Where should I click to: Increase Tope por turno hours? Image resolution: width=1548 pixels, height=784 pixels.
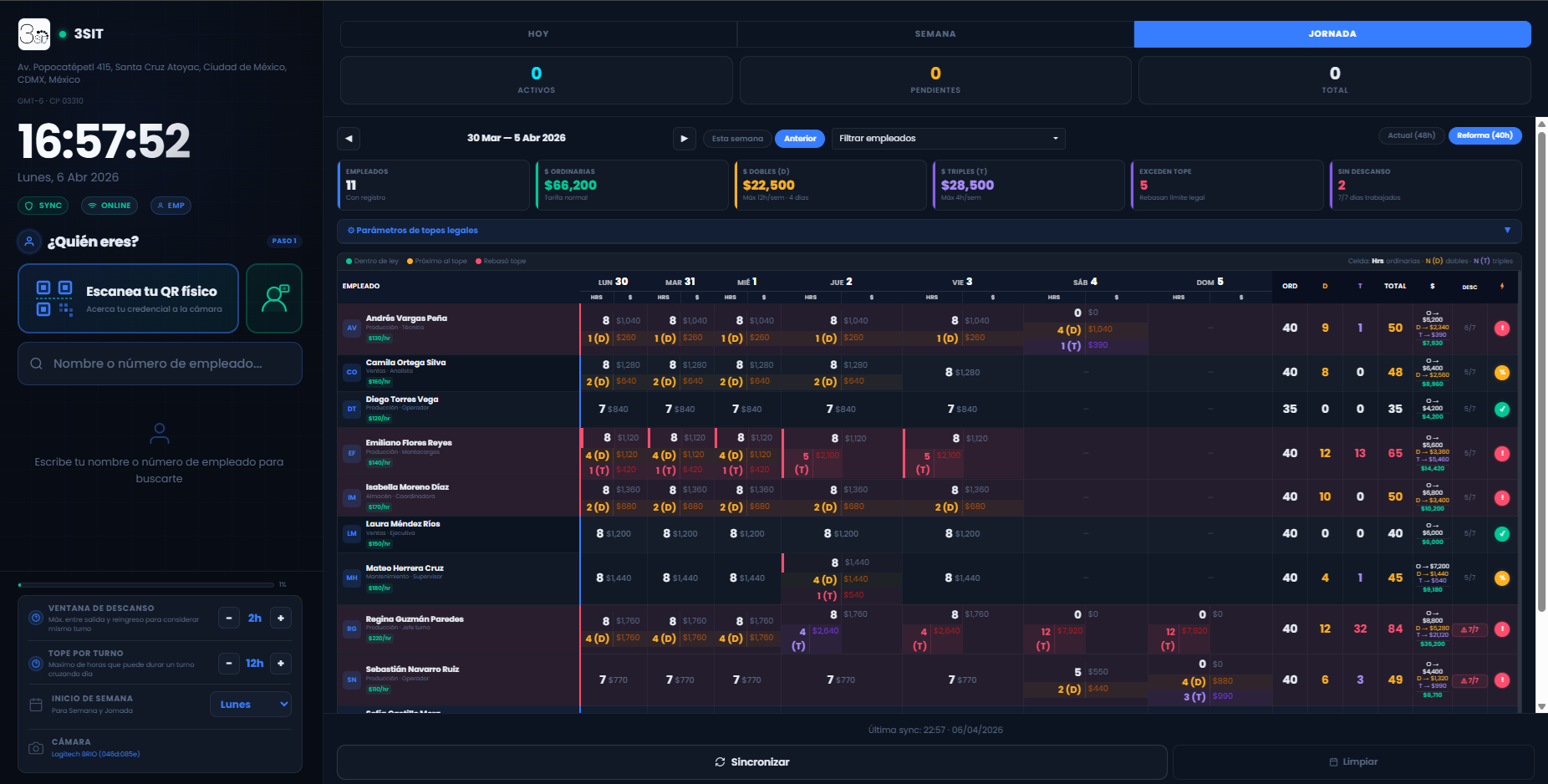pos(281,664)
